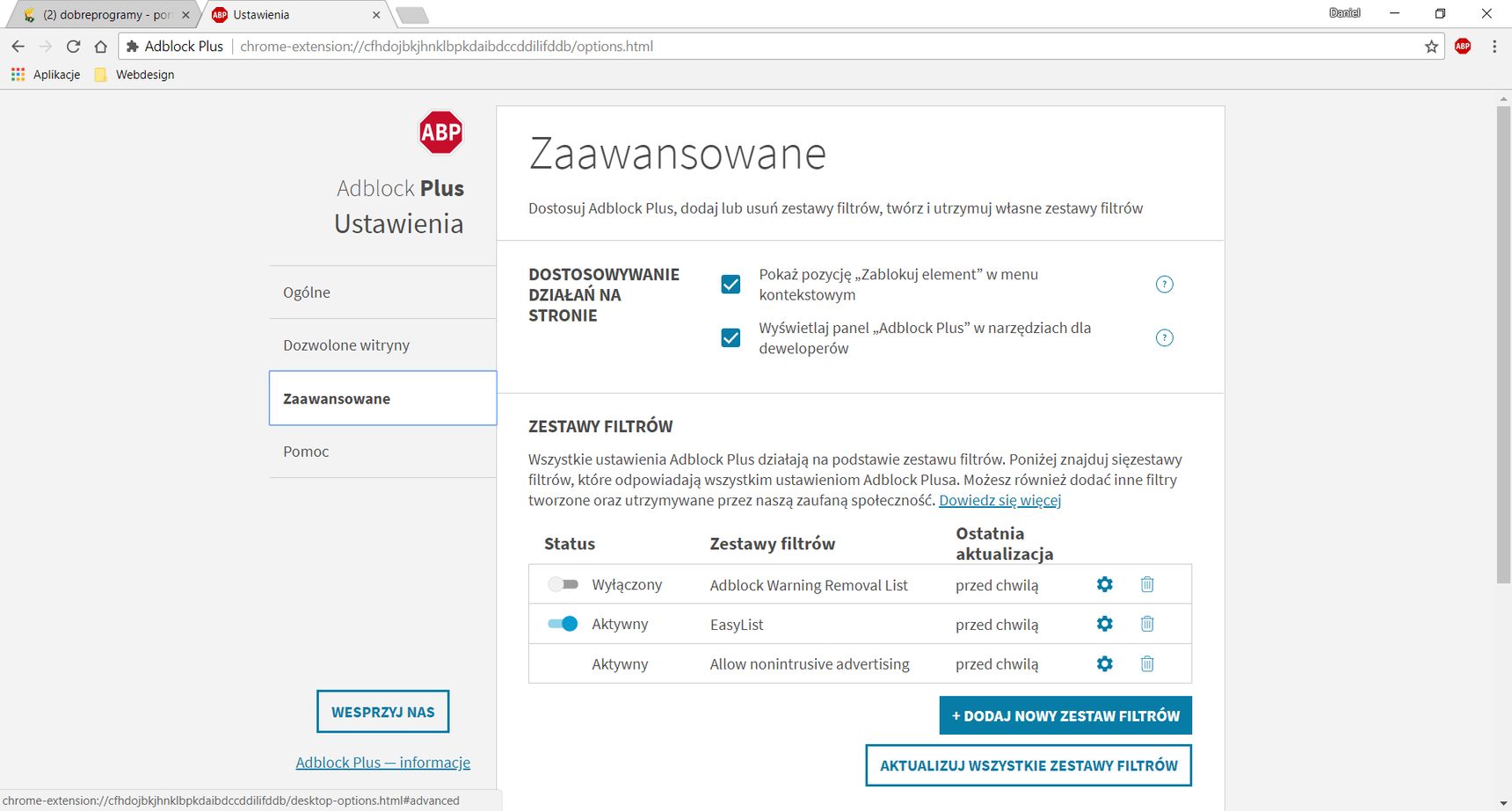This screenshot has height=811, width=1512.
Task: Click 'Allow nonintrusive advertising' list name
Action: click(810, 664)
